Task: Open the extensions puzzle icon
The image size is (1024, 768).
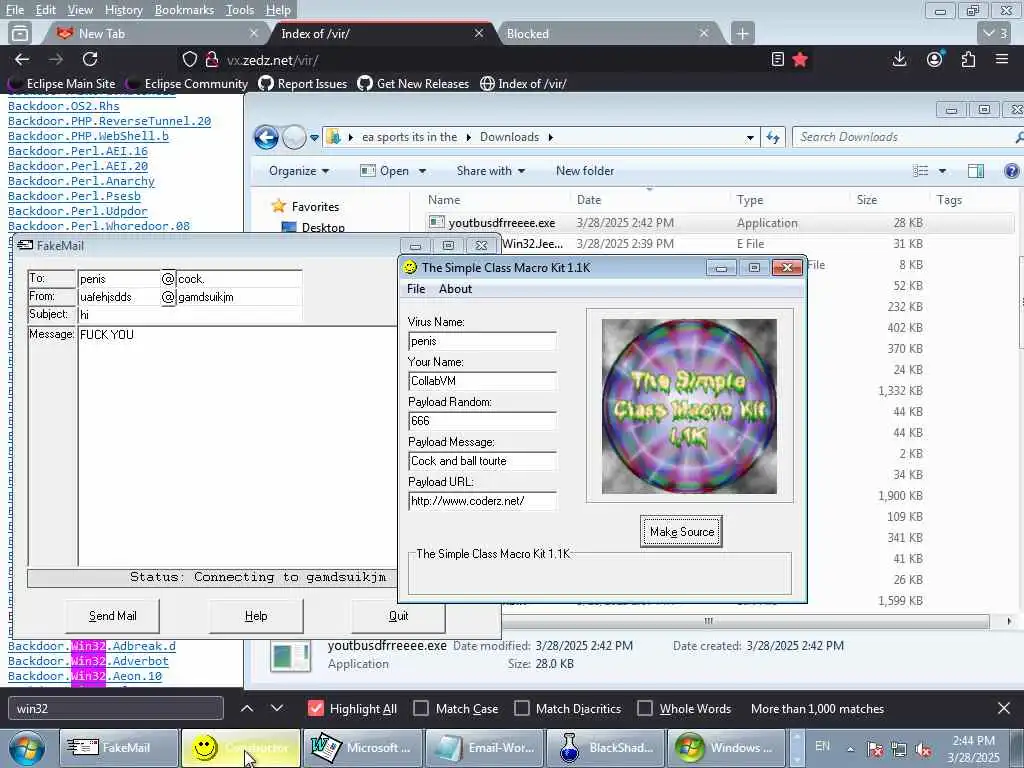Action: click(x=968, y=59)
